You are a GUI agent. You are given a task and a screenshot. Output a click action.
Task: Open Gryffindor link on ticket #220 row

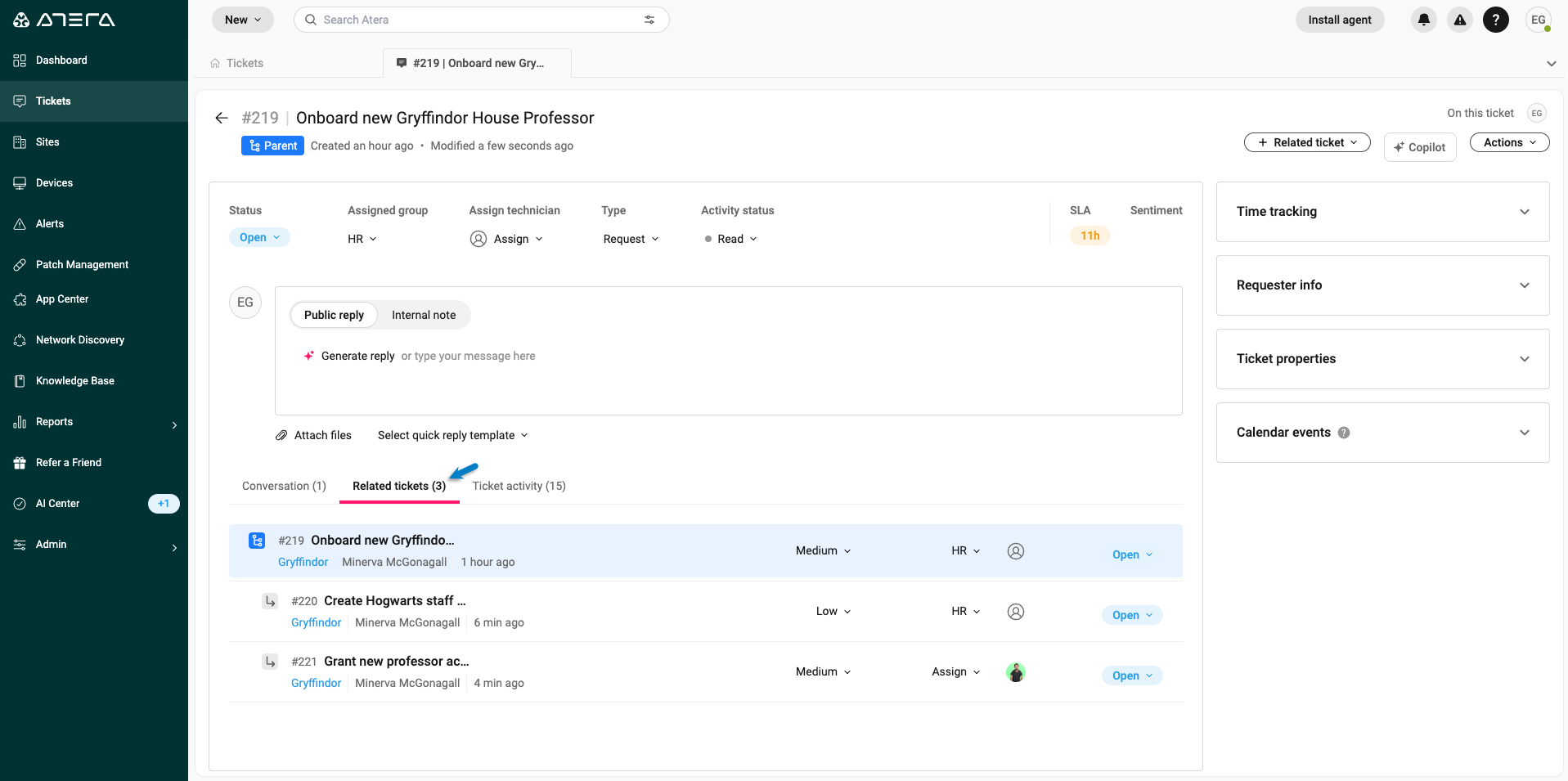[x=316, y=622]
